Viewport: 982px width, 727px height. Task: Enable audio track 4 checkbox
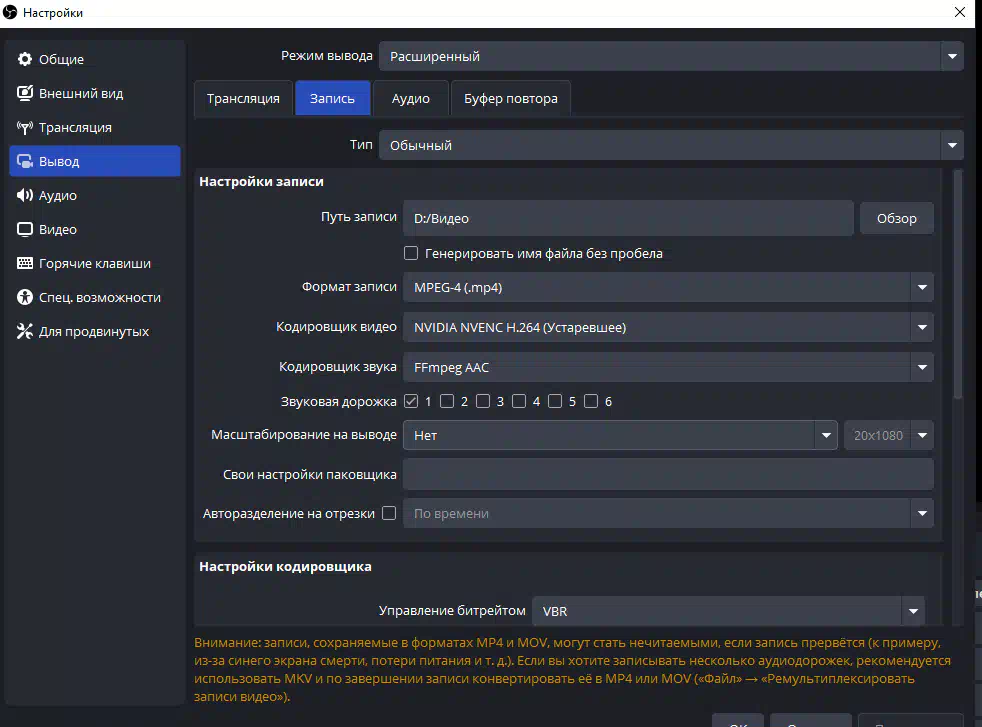tap(519, 401)
